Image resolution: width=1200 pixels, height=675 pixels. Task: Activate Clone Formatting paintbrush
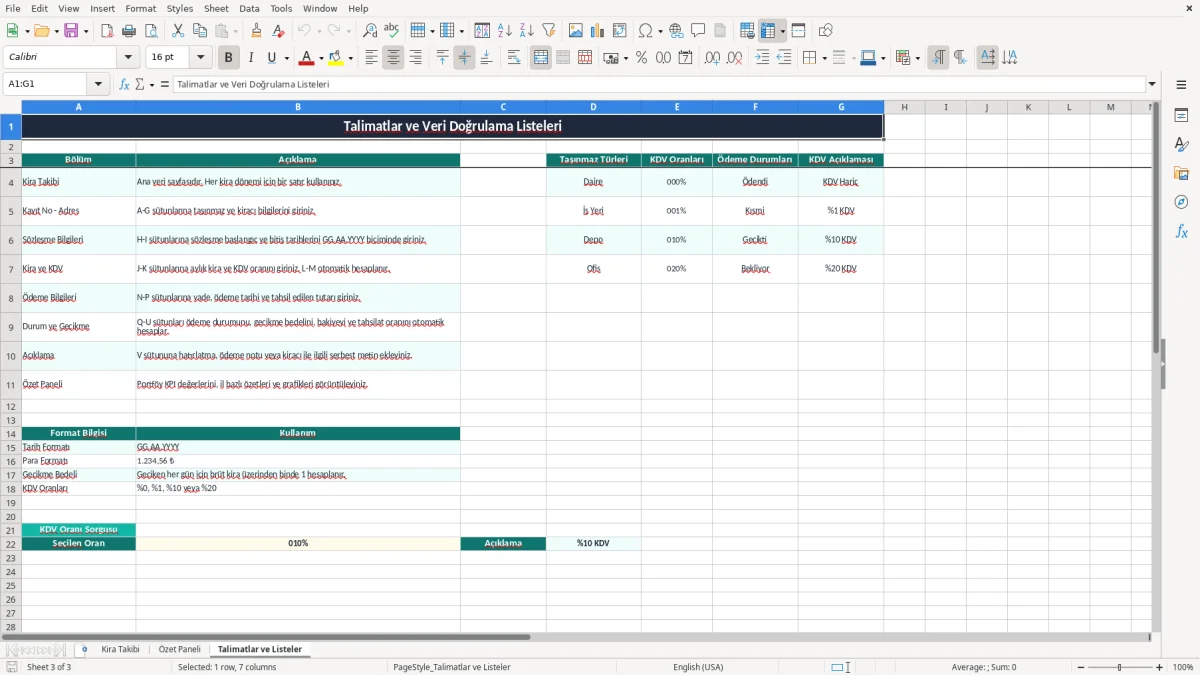[x=257, y=31]
